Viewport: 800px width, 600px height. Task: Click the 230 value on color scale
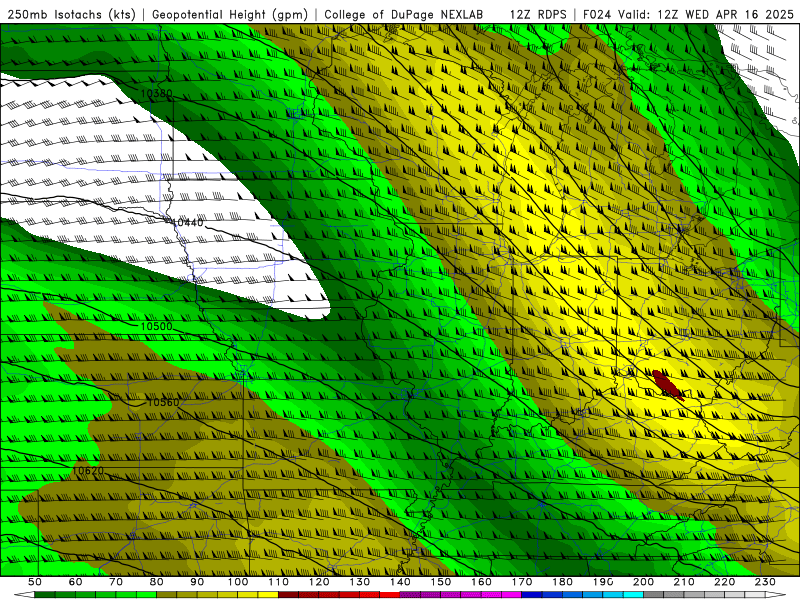click(765, 582)
